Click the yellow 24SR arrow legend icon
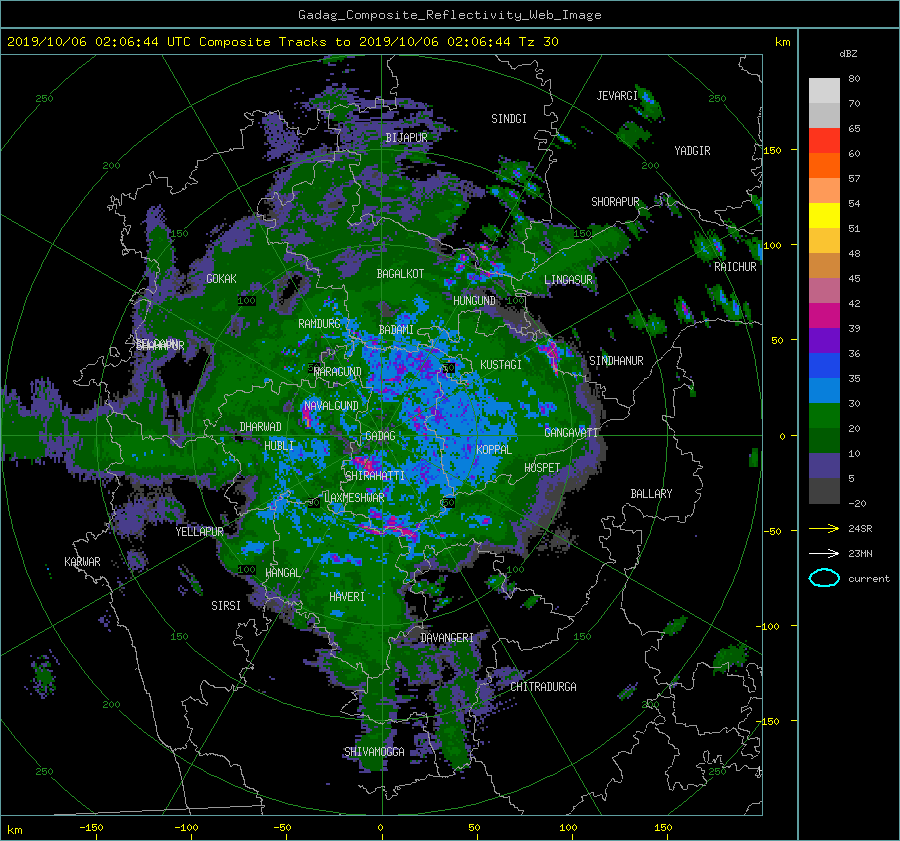900x841 pixels. [x=824, y=528]
